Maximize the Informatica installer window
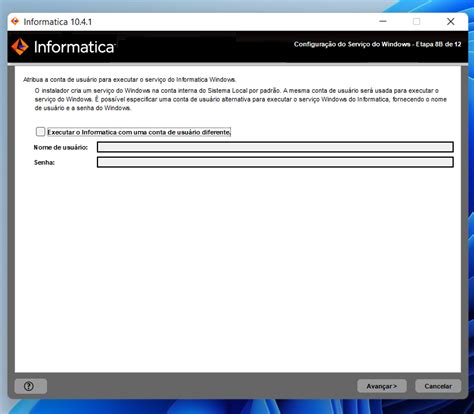 tap(416, 22)
